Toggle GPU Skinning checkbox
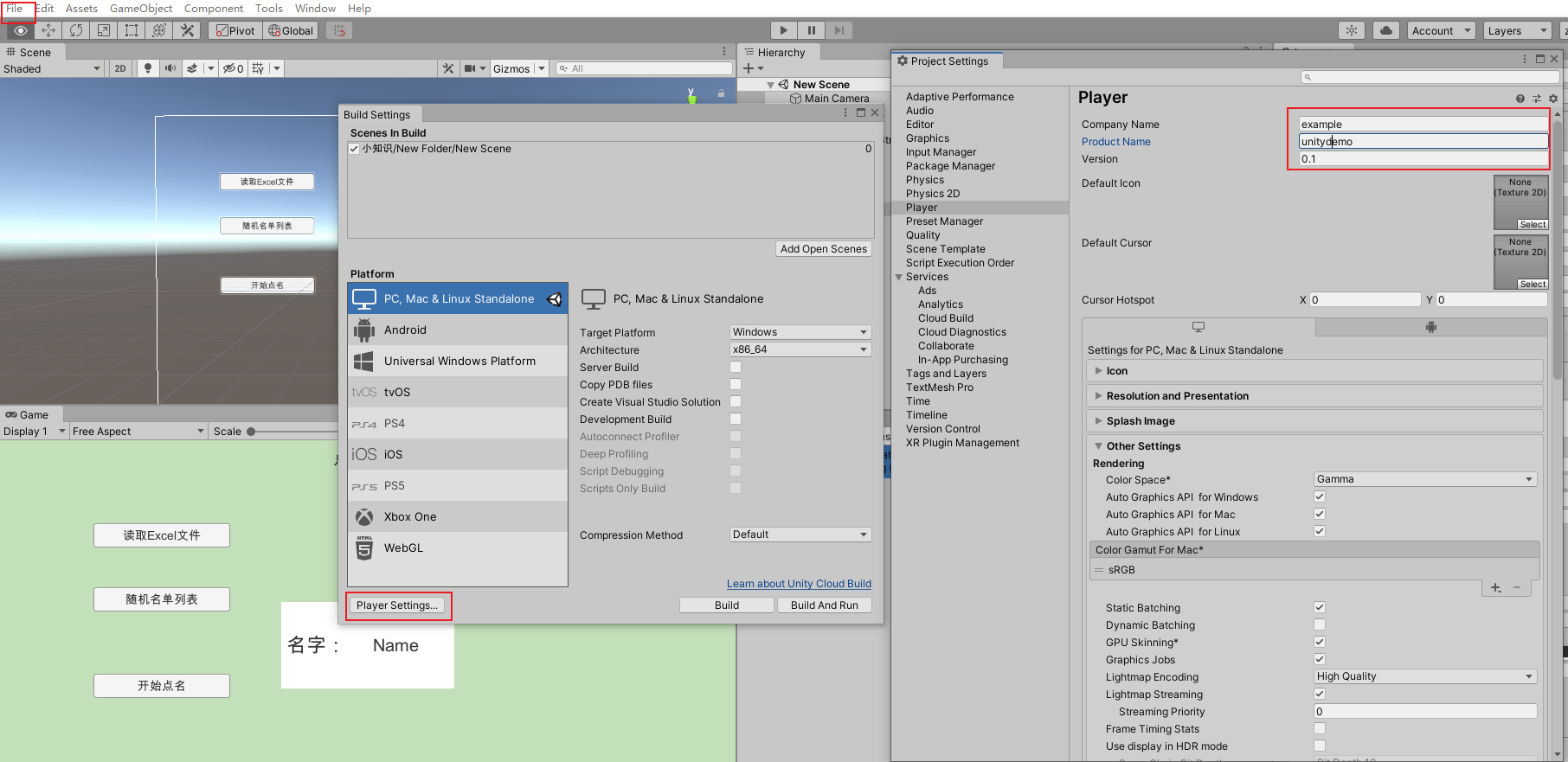Screen dimensions: 1568x762 (1320, 642)
